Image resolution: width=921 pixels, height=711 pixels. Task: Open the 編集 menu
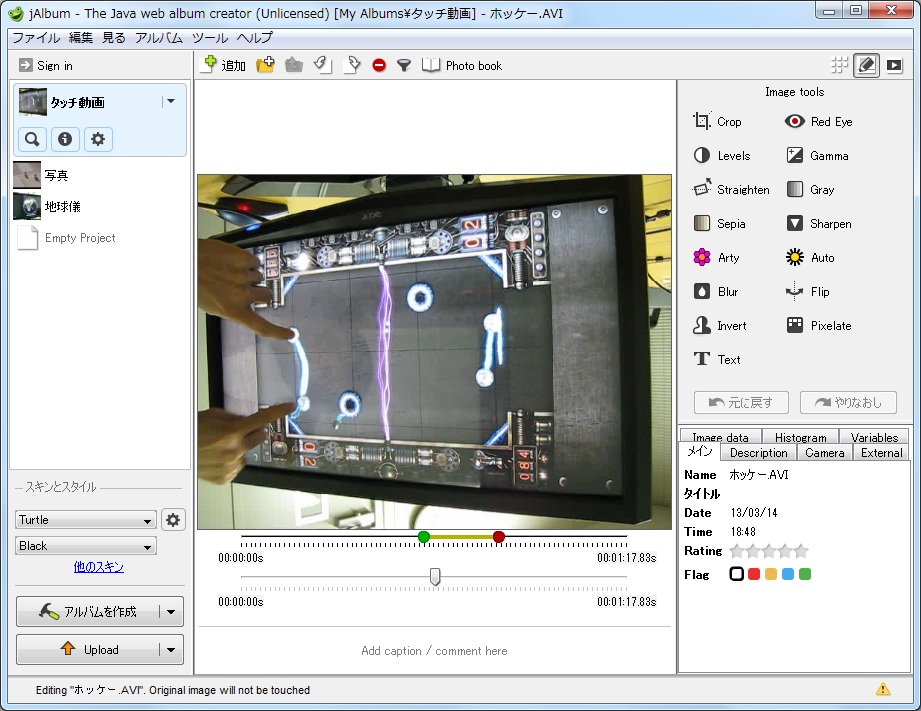80,38
